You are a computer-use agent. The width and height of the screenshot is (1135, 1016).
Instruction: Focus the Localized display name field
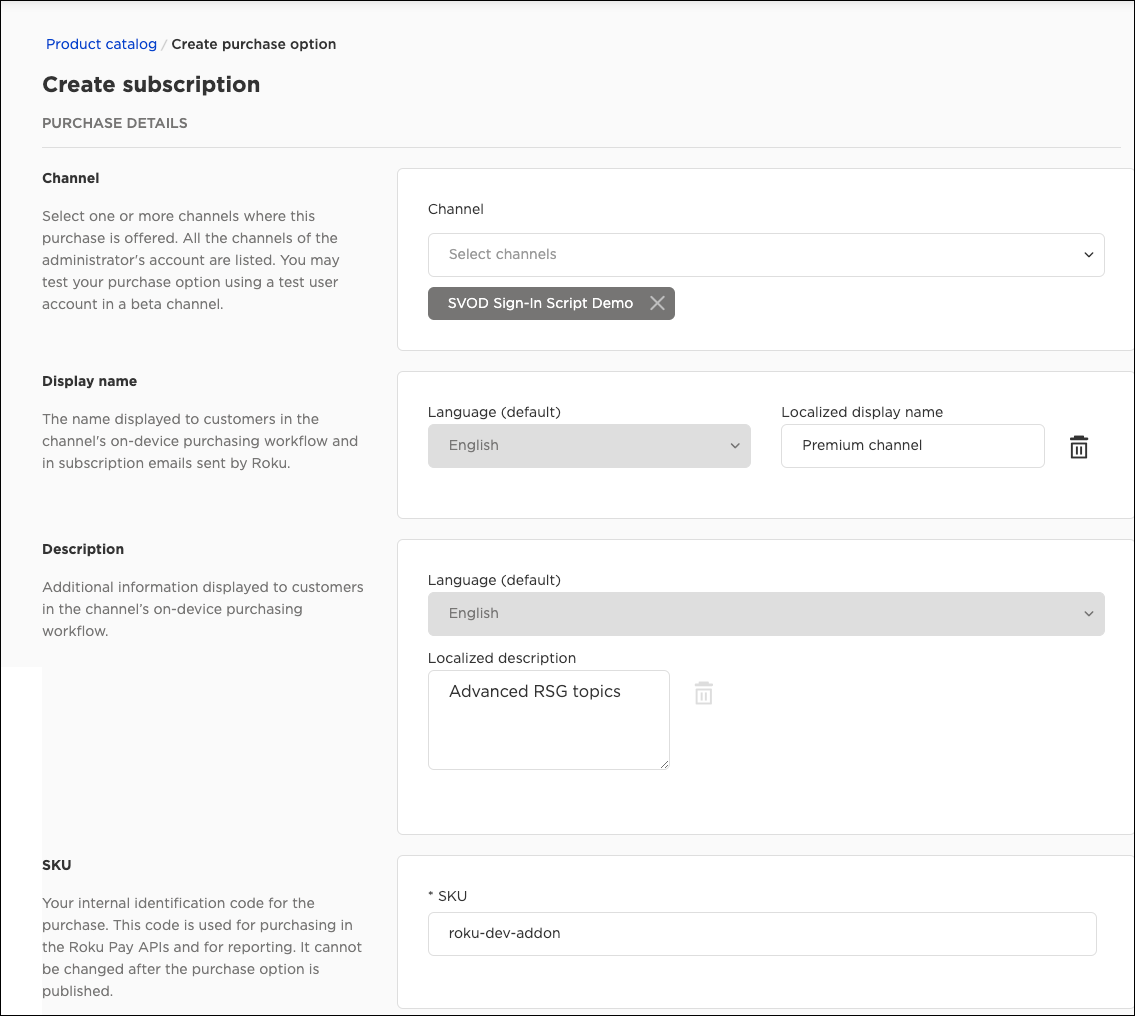[x=912, y=446]
